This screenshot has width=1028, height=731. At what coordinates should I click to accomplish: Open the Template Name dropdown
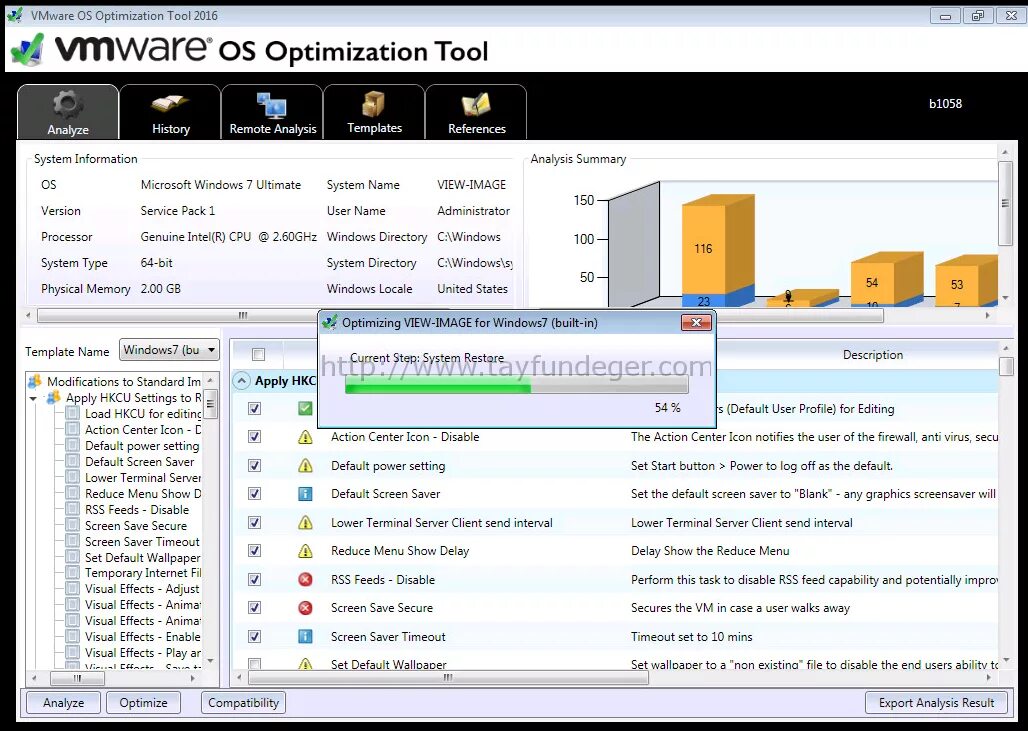(x=169, y=350)
